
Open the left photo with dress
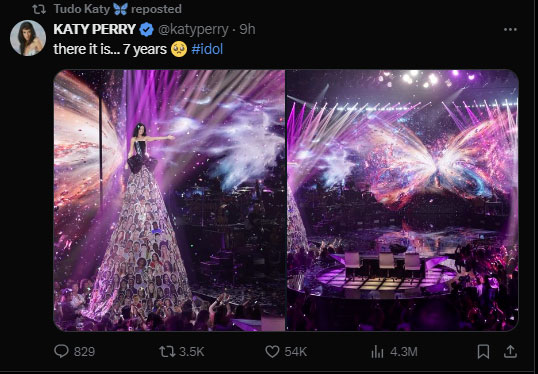coord(169,200)
